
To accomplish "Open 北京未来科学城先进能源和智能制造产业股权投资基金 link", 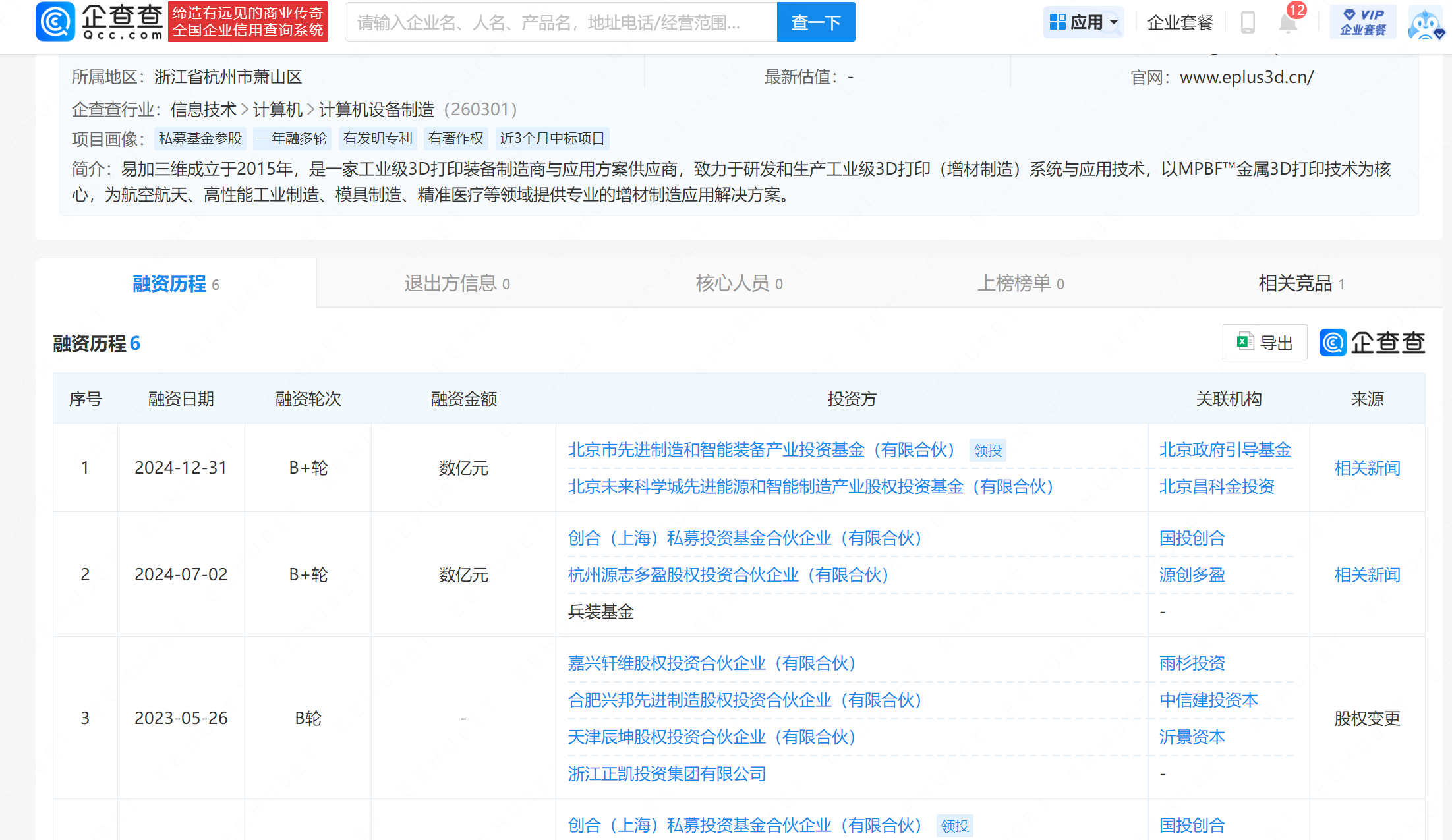I will click(x=811, y=487).
